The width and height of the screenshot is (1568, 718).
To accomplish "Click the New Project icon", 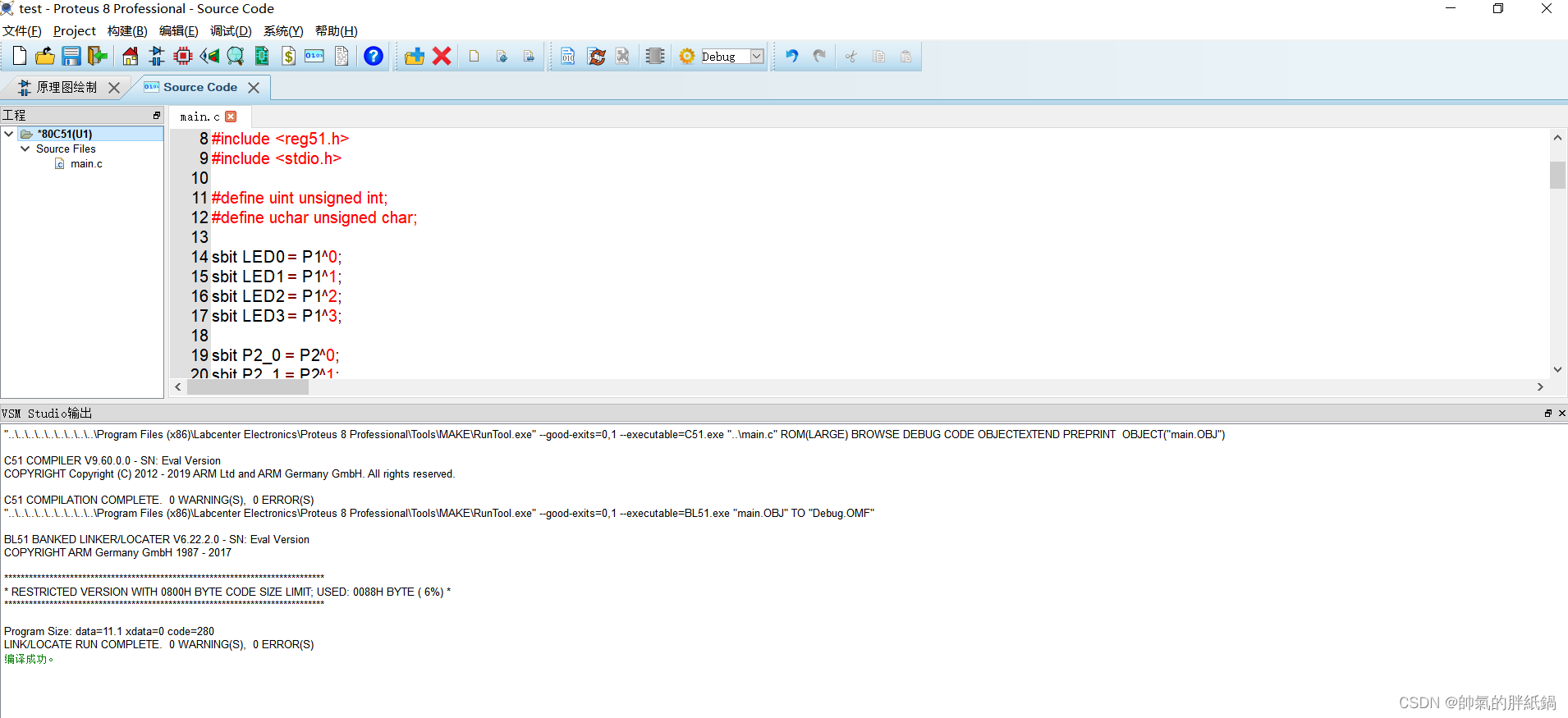I will click(20, 56).
